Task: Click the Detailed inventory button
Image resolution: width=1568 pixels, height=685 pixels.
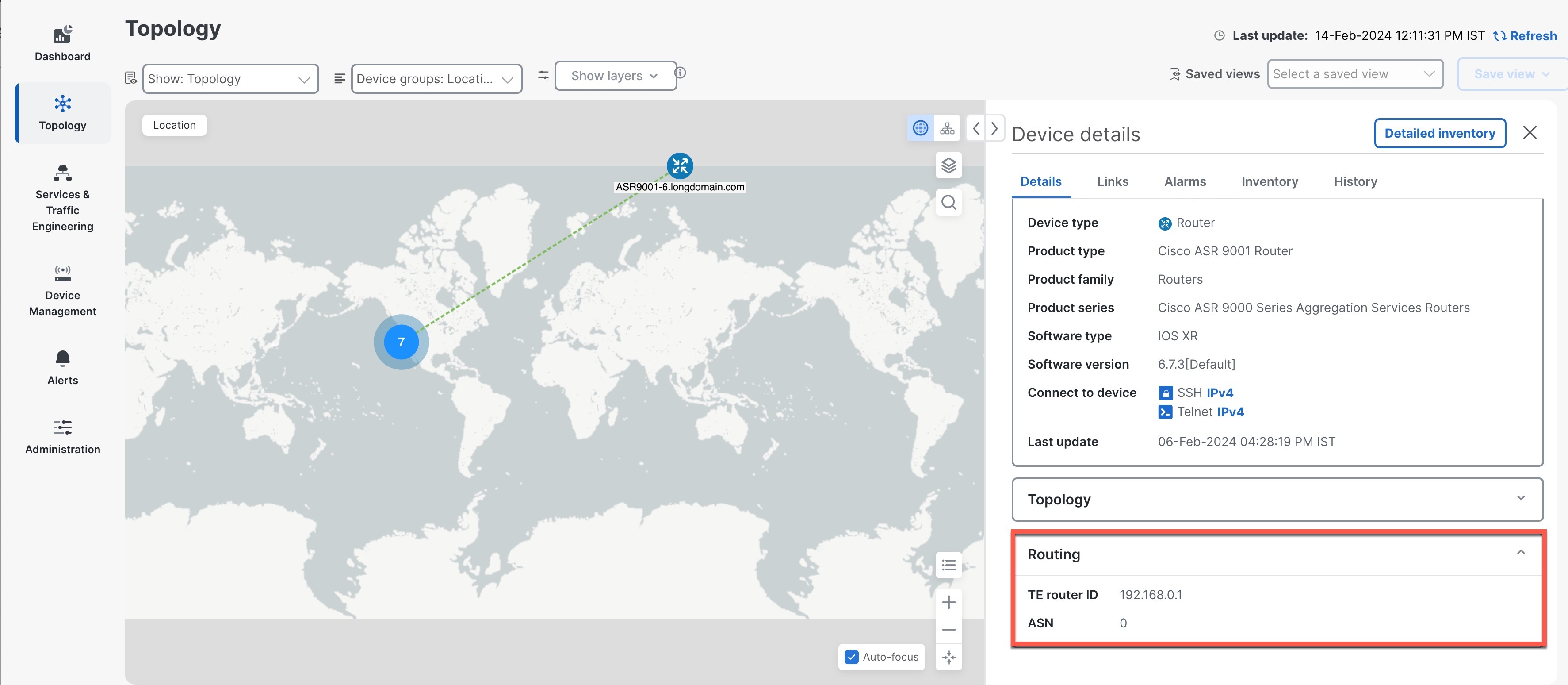Action: (x=1440, y=133)
